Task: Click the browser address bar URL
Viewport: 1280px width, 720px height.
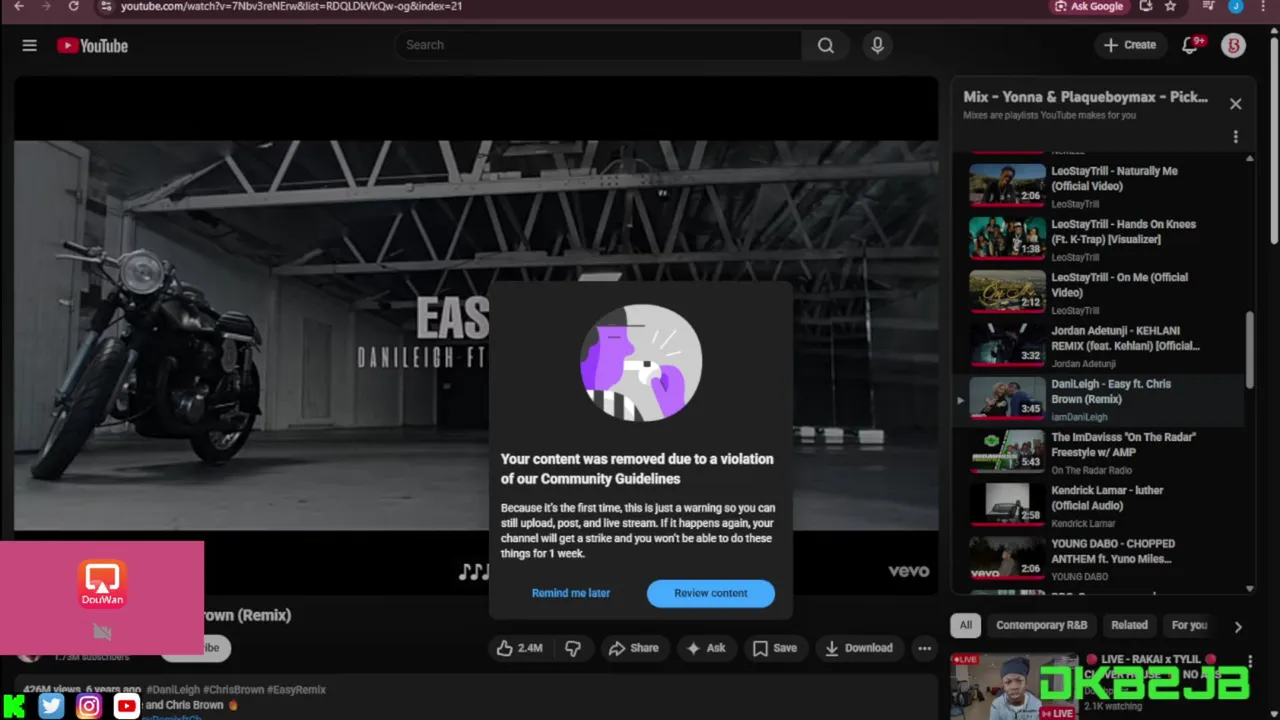Action: pyautogui.click(x=291, y=6)
